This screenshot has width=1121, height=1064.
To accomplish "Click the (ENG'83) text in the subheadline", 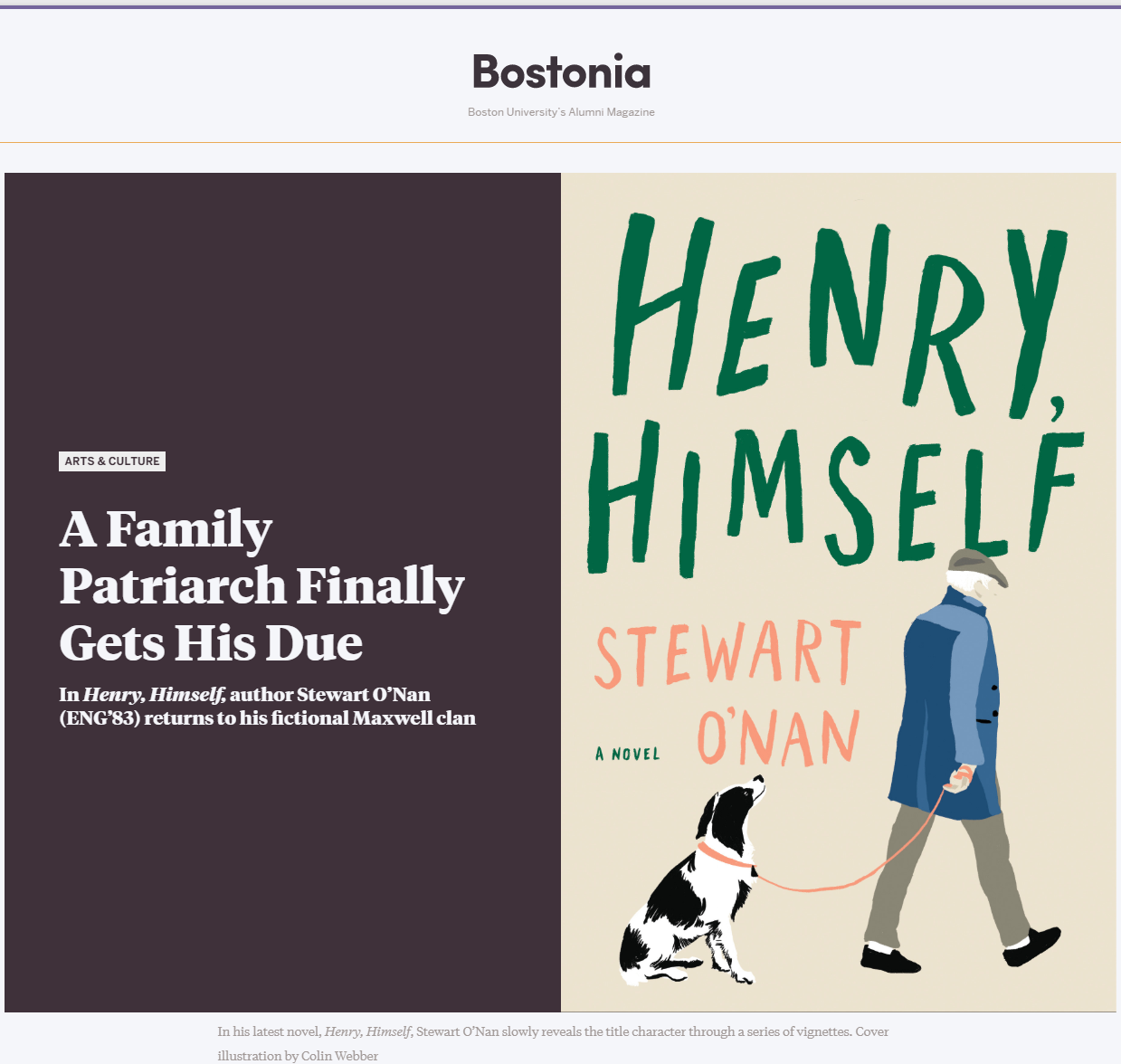I will pyautogui.click(x=100, y=718).
